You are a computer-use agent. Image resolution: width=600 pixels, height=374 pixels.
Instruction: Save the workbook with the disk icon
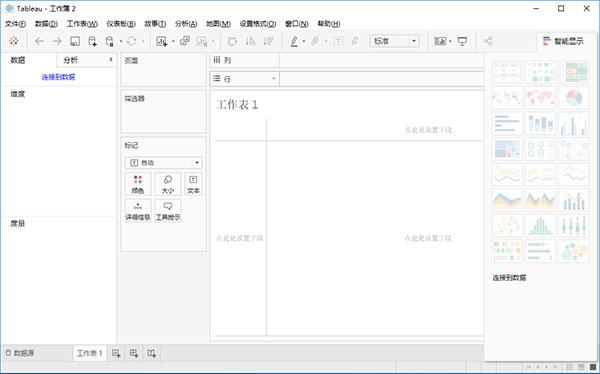[x=75, y=41]
